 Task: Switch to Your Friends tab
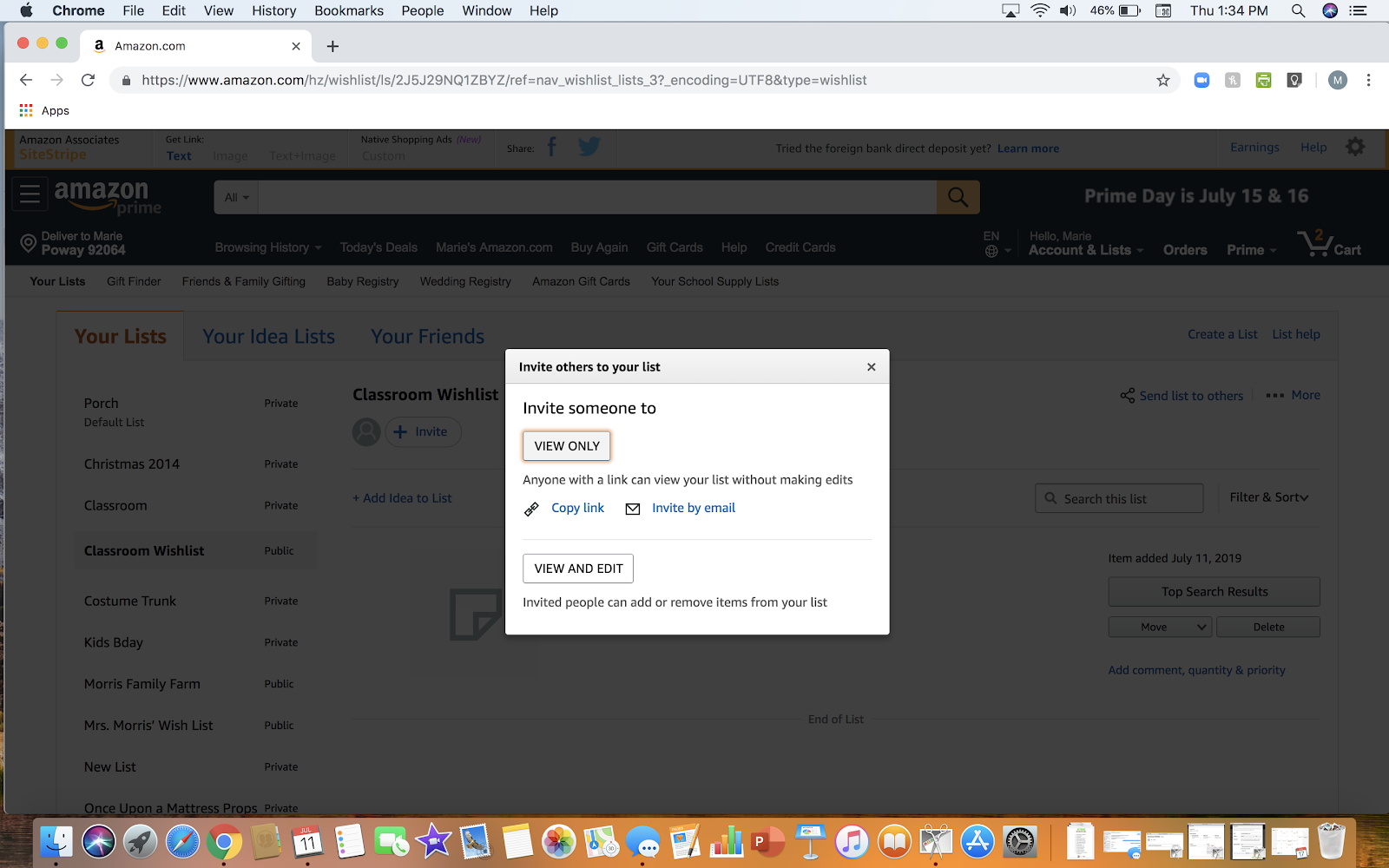[x=427, y=336]
